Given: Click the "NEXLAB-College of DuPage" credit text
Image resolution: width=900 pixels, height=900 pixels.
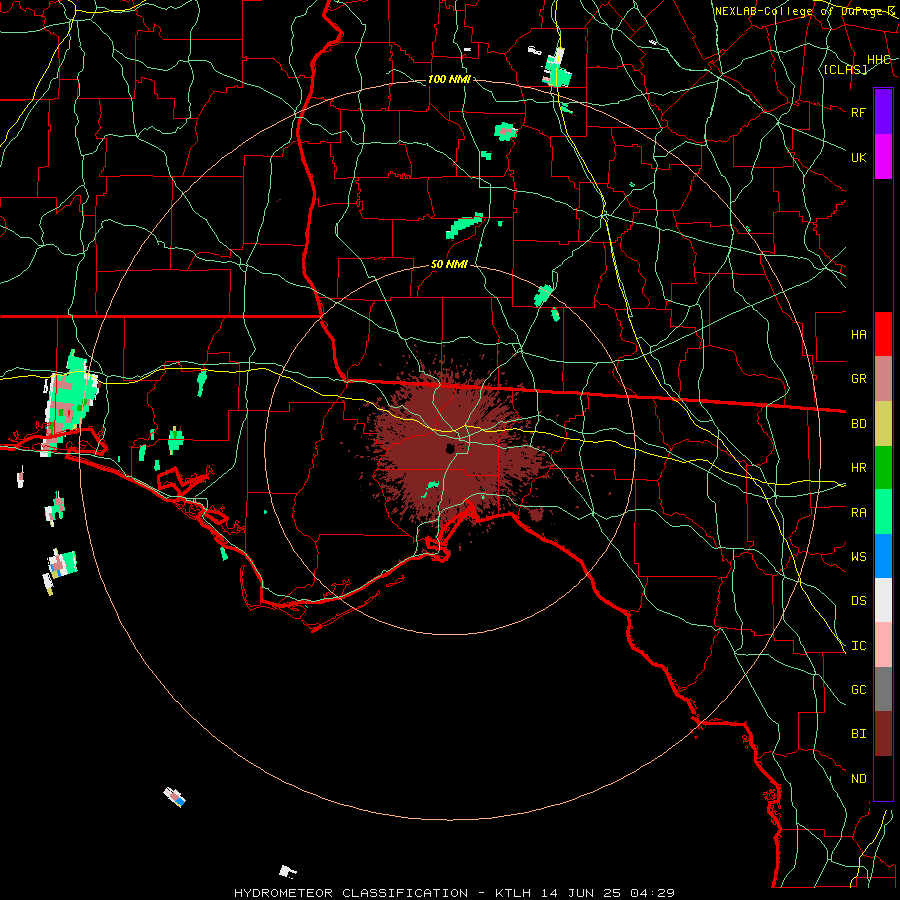Looking at the screenshot, I should pos(802,11).
